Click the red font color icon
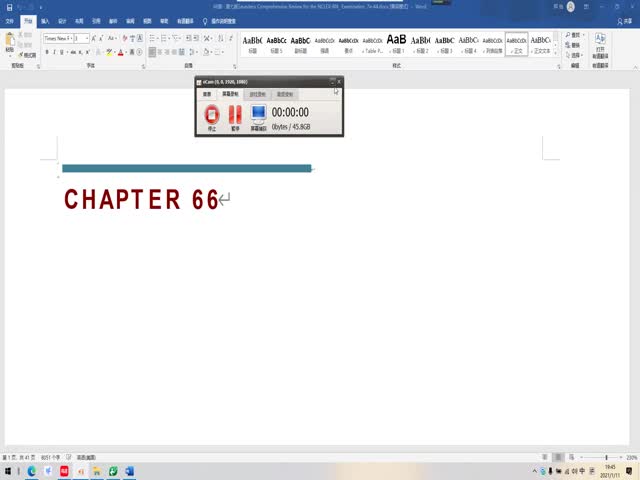Viewport: 640px width, 480px height. (x=120, y=51)
